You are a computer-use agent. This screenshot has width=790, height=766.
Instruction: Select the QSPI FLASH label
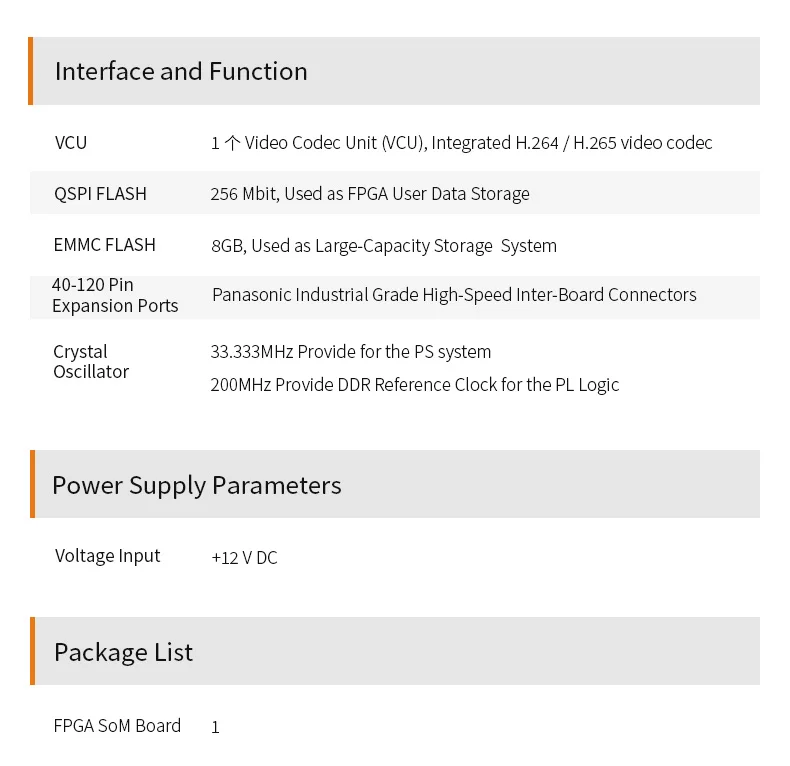(x=100, y=194)
